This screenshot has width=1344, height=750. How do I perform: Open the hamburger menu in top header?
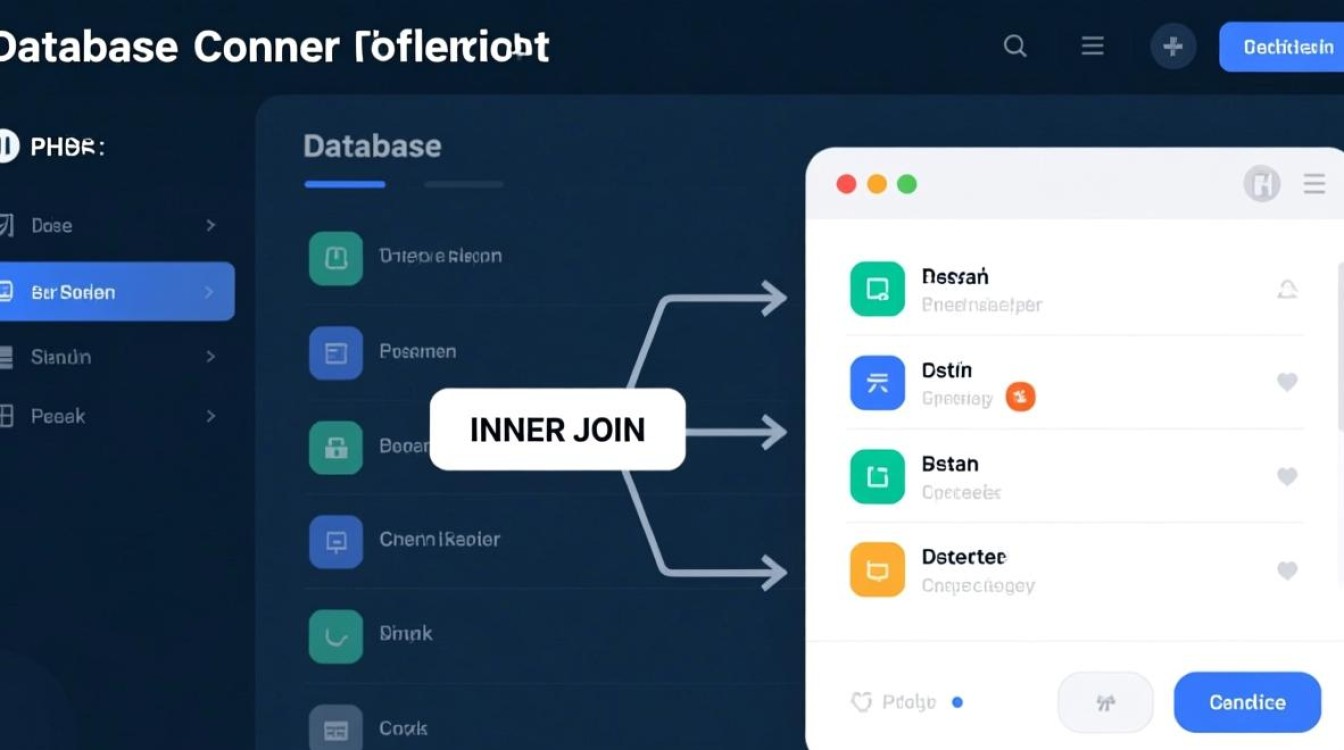(x=1092, y=46)
